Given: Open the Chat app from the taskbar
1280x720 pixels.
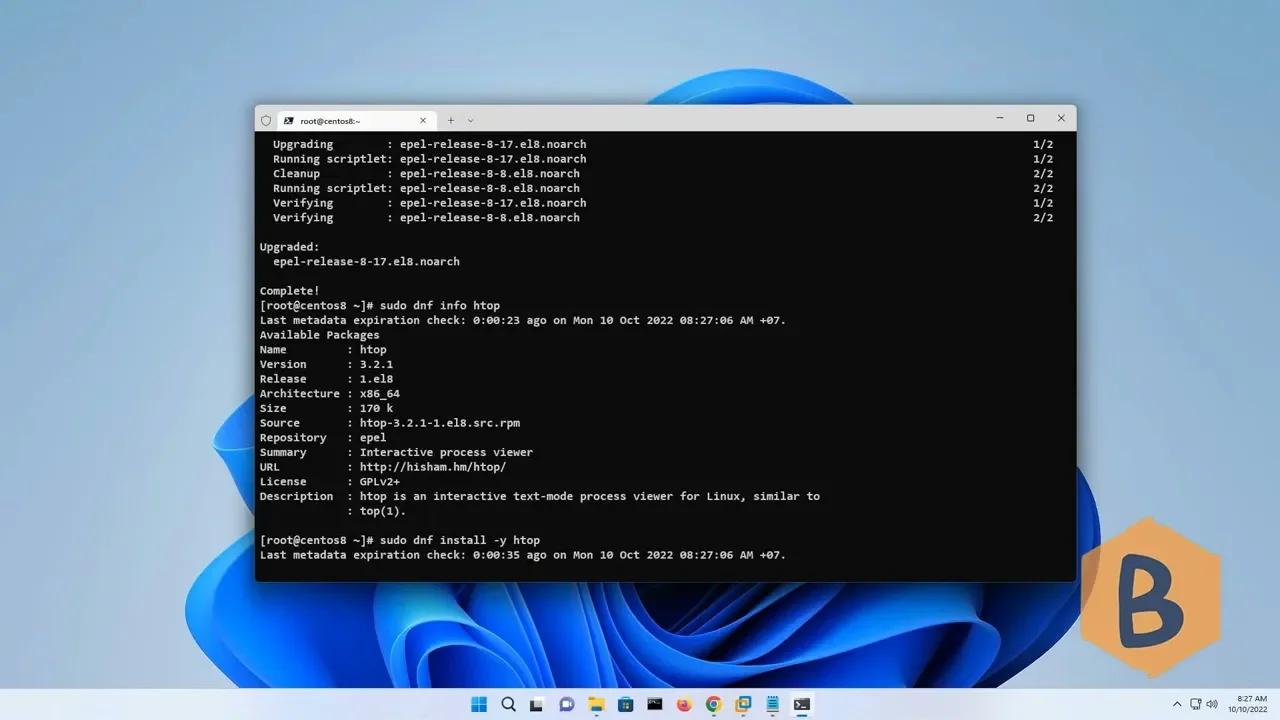Looking at the screenshot, I should [566, 704].
